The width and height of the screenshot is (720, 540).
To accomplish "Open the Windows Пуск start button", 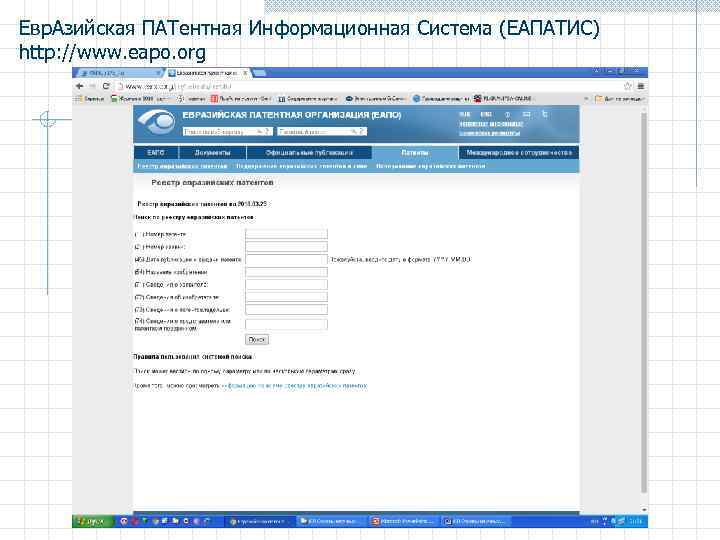I will pos(92,521).
